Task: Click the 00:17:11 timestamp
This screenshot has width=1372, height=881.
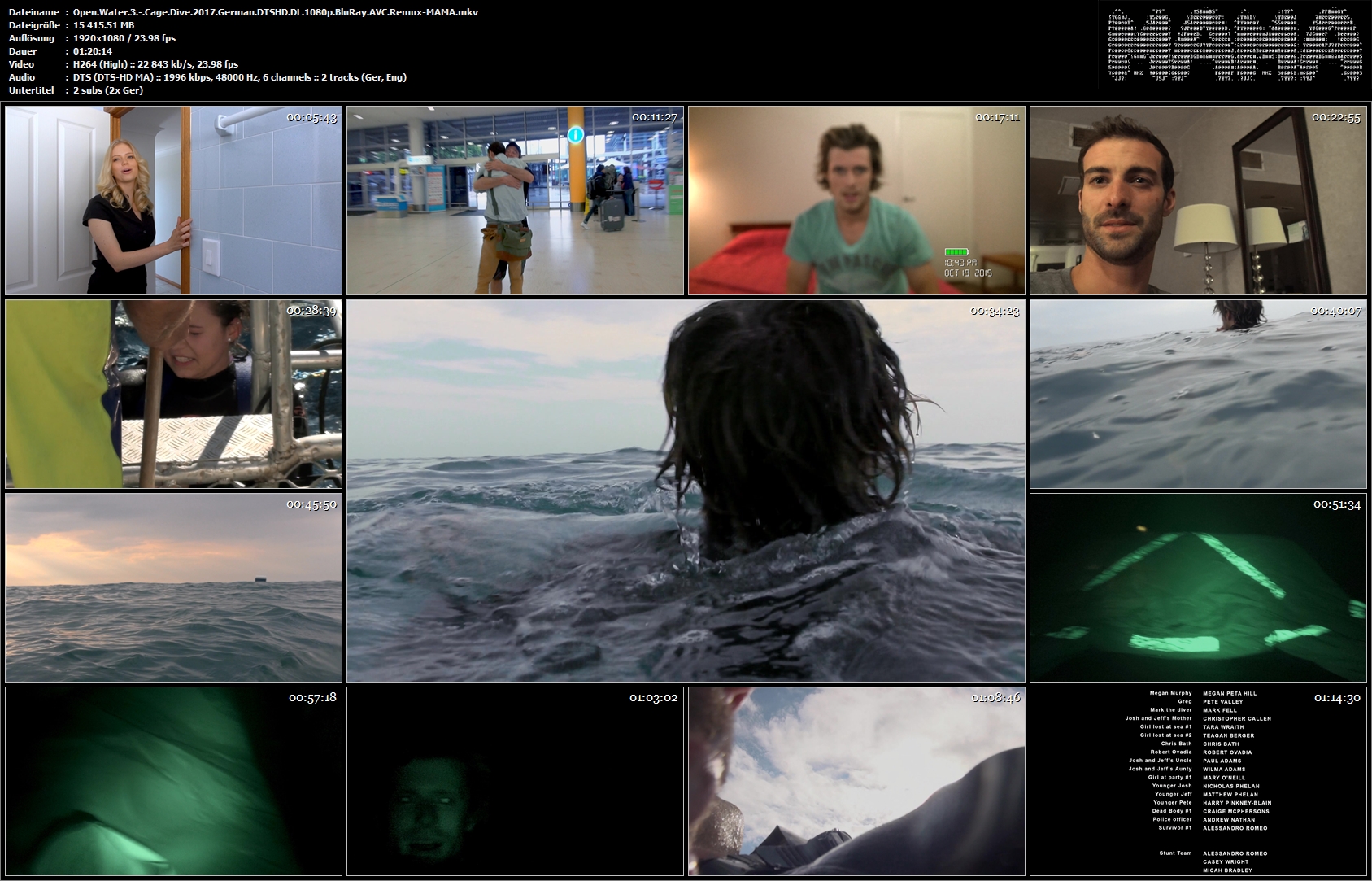Action: pyautogui.click(x=997, y=117)
